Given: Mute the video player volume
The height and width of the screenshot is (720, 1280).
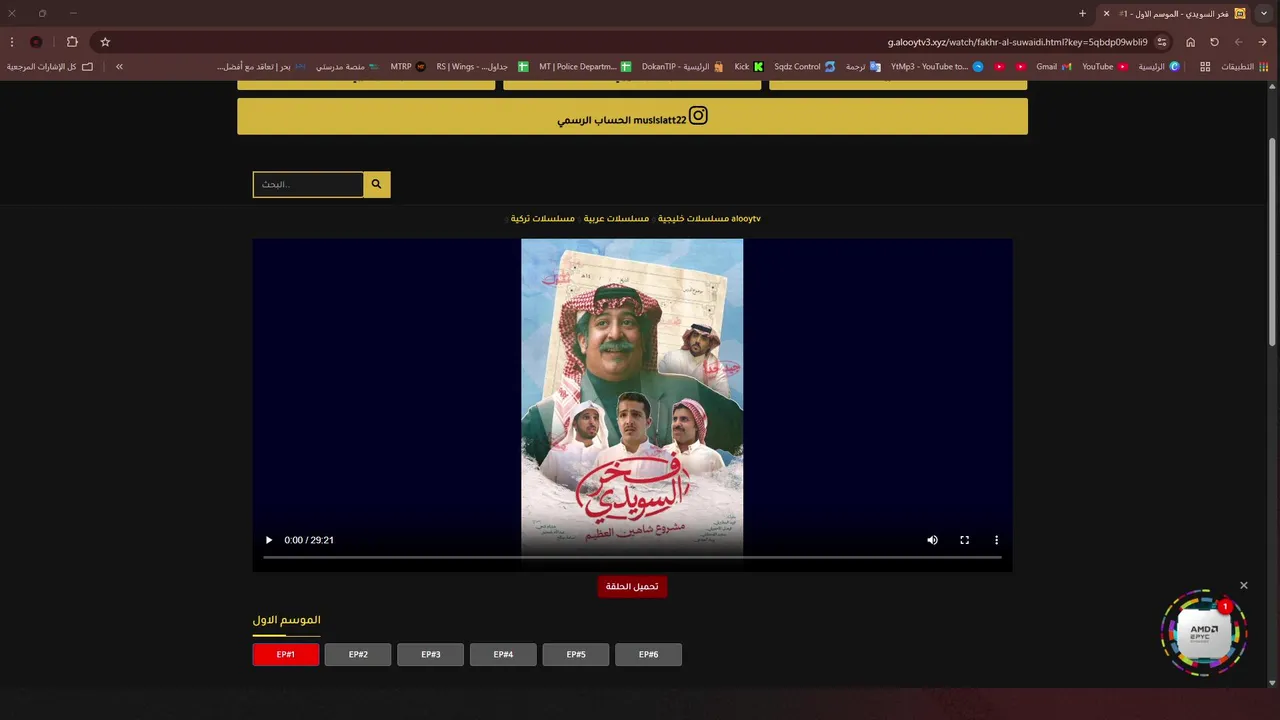Looking at the screenshot, I should pos(932,540).
